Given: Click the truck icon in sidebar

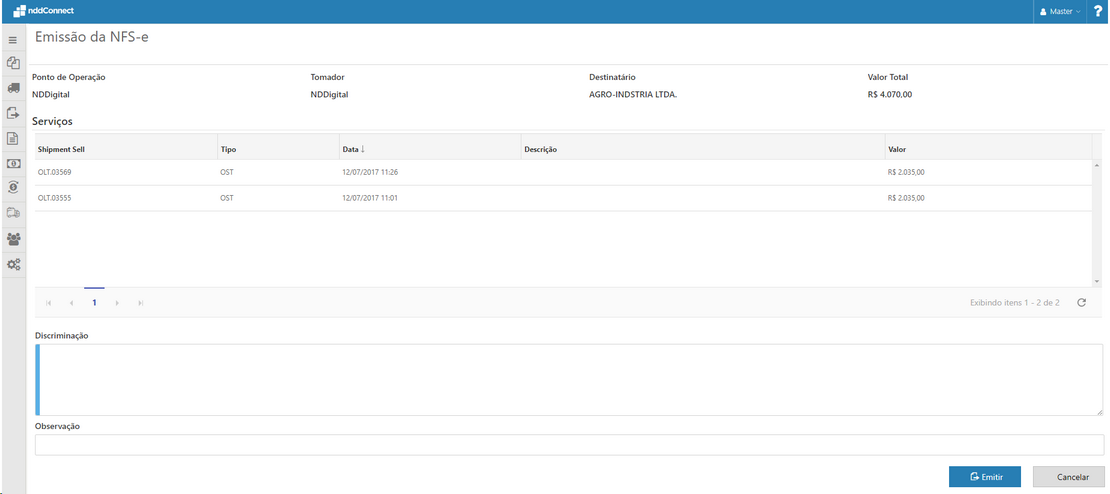Looking at the screenshot, I should [13, 88].
